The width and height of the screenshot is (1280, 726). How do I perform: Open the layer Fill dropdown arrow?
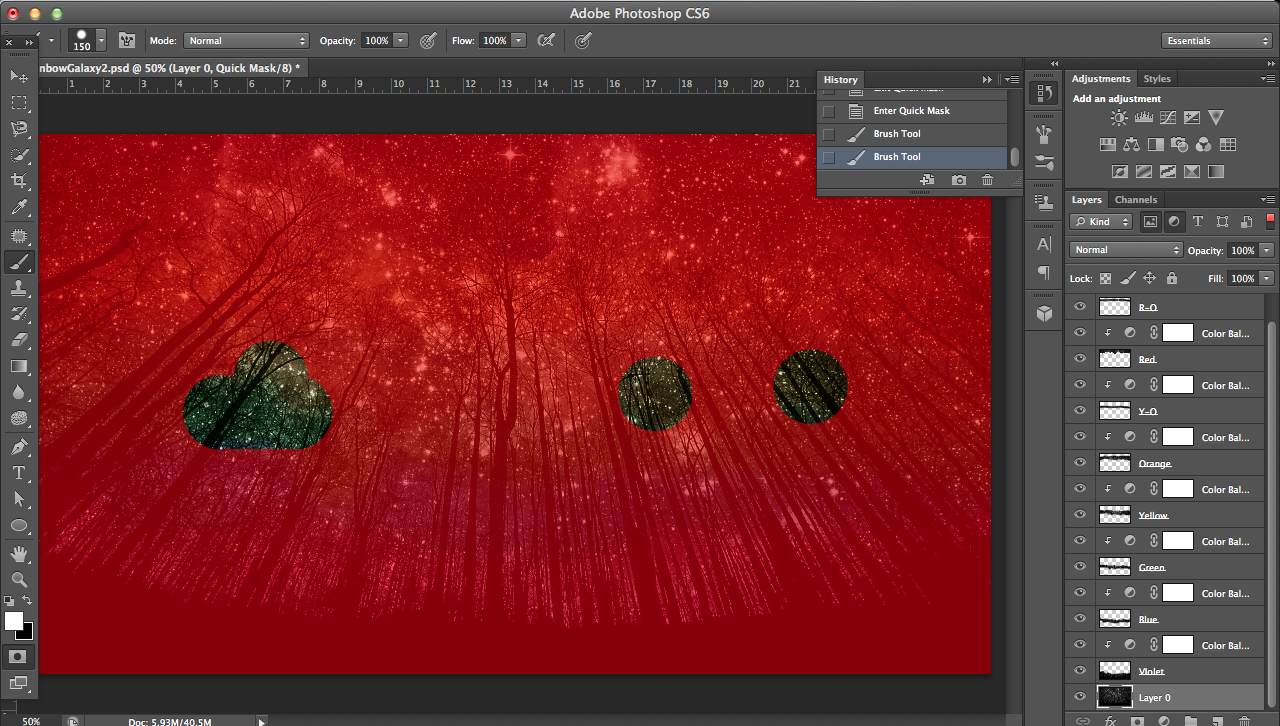(x=1267, y=278)
